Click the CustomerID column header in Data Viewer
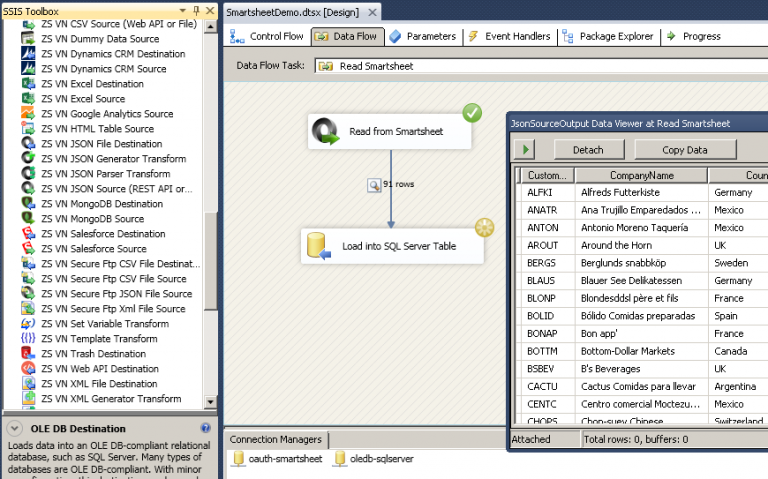Image resolution: width=768 pixels, height=479 pixels. point(548,175)
